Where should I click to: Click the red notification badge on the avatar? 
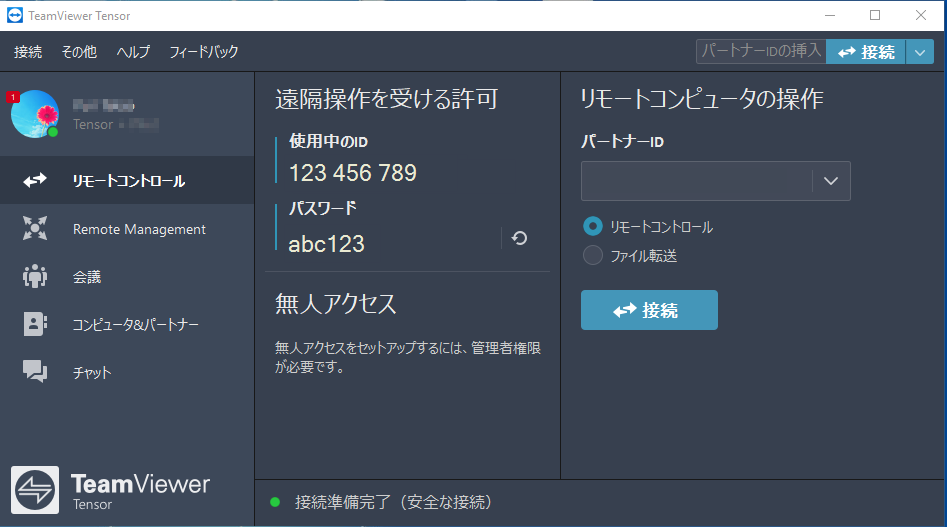point(13,97)
